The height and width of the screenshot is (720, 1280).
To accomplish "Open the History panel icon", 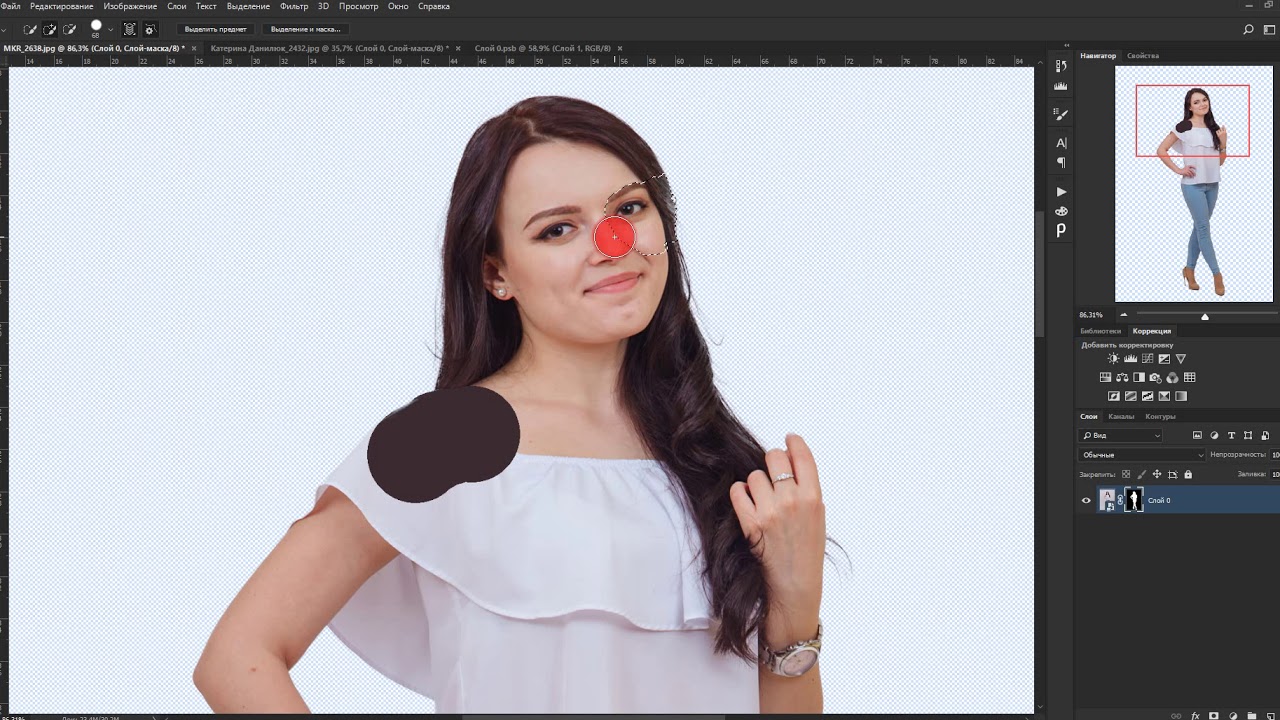I will (1061, 66).
